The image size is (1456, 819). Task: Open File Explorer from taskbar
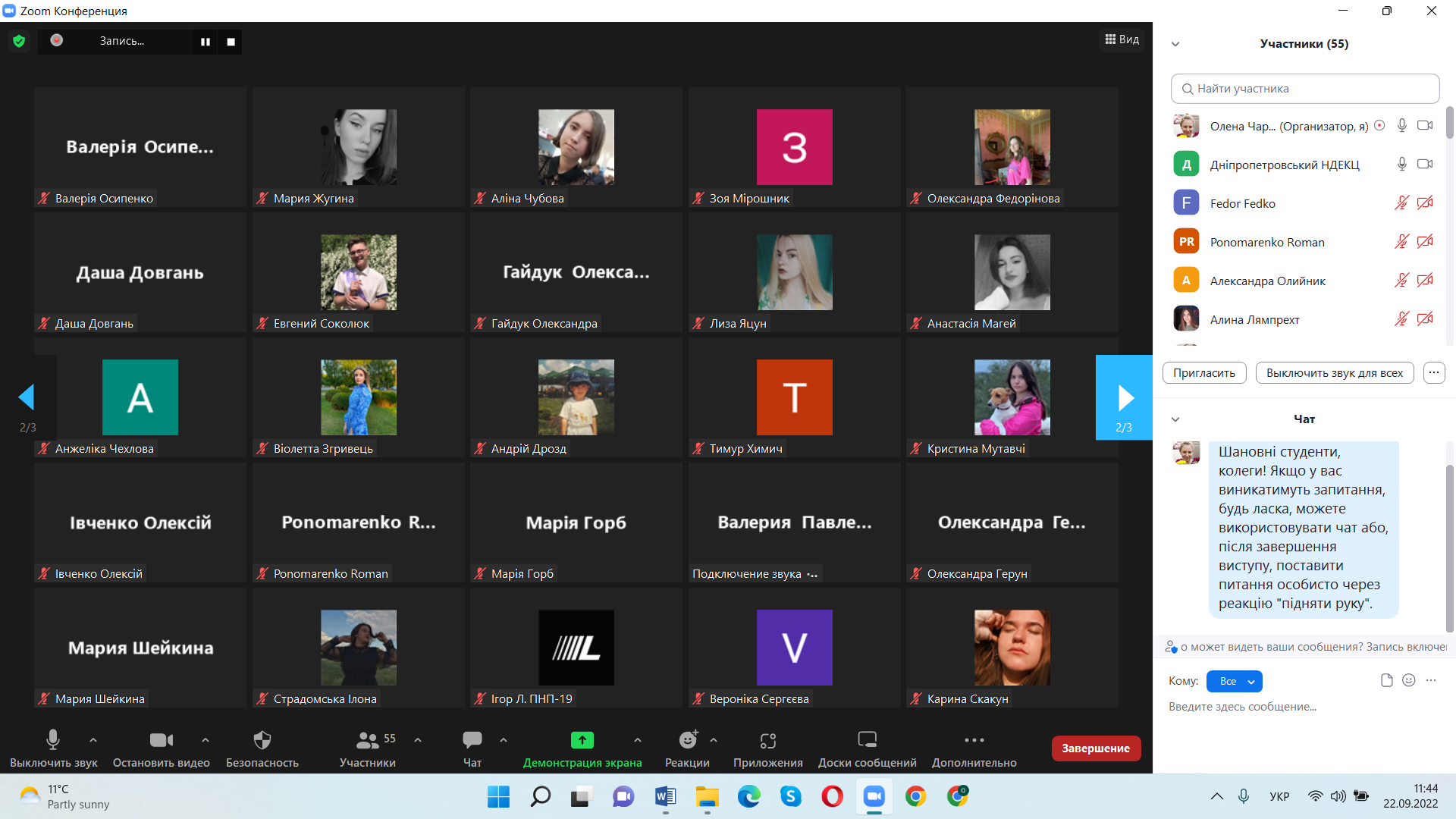tap(707, 796)
